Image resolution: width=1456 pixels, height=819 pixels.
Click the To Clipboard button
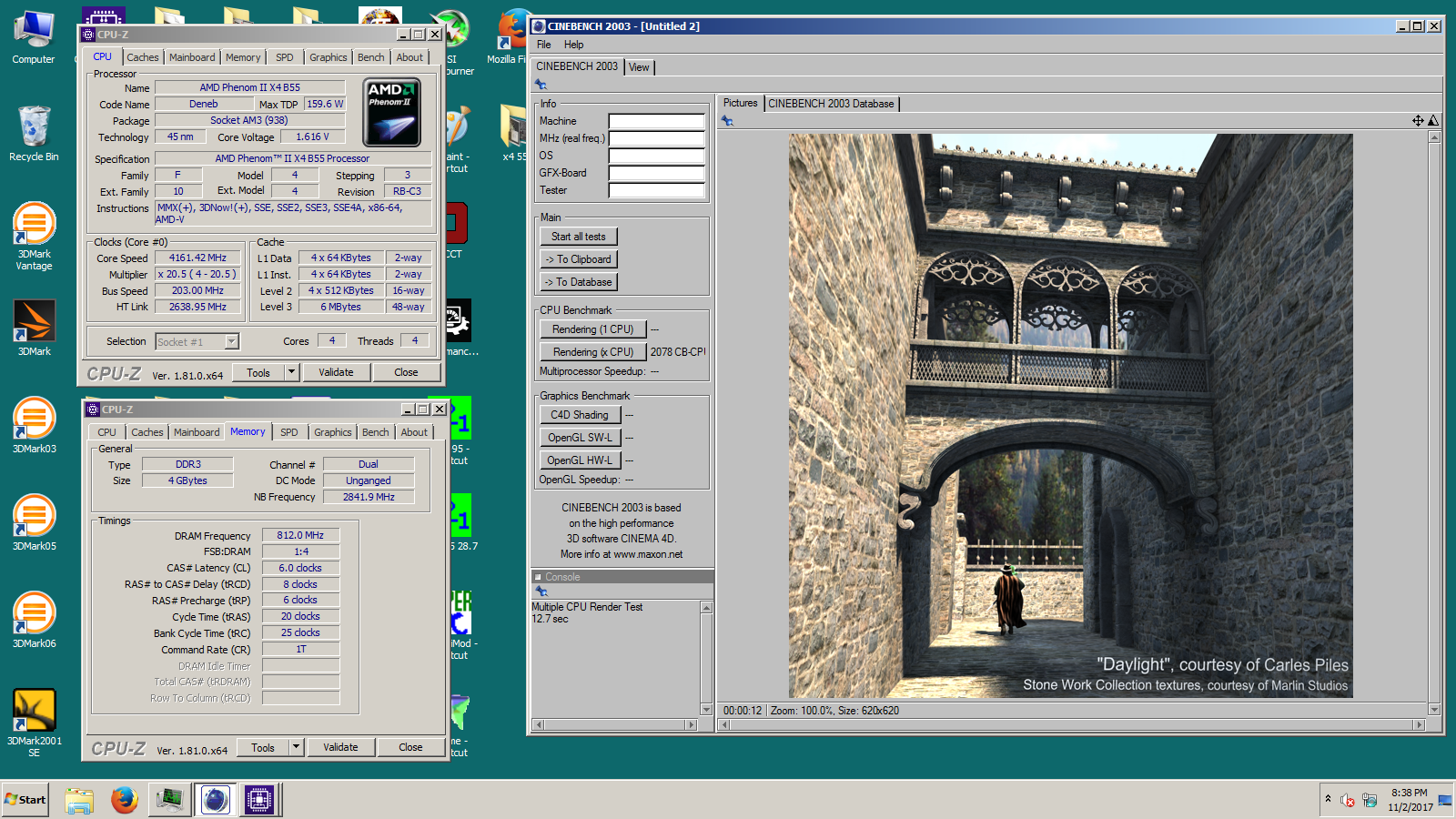[x=578, y=259]
